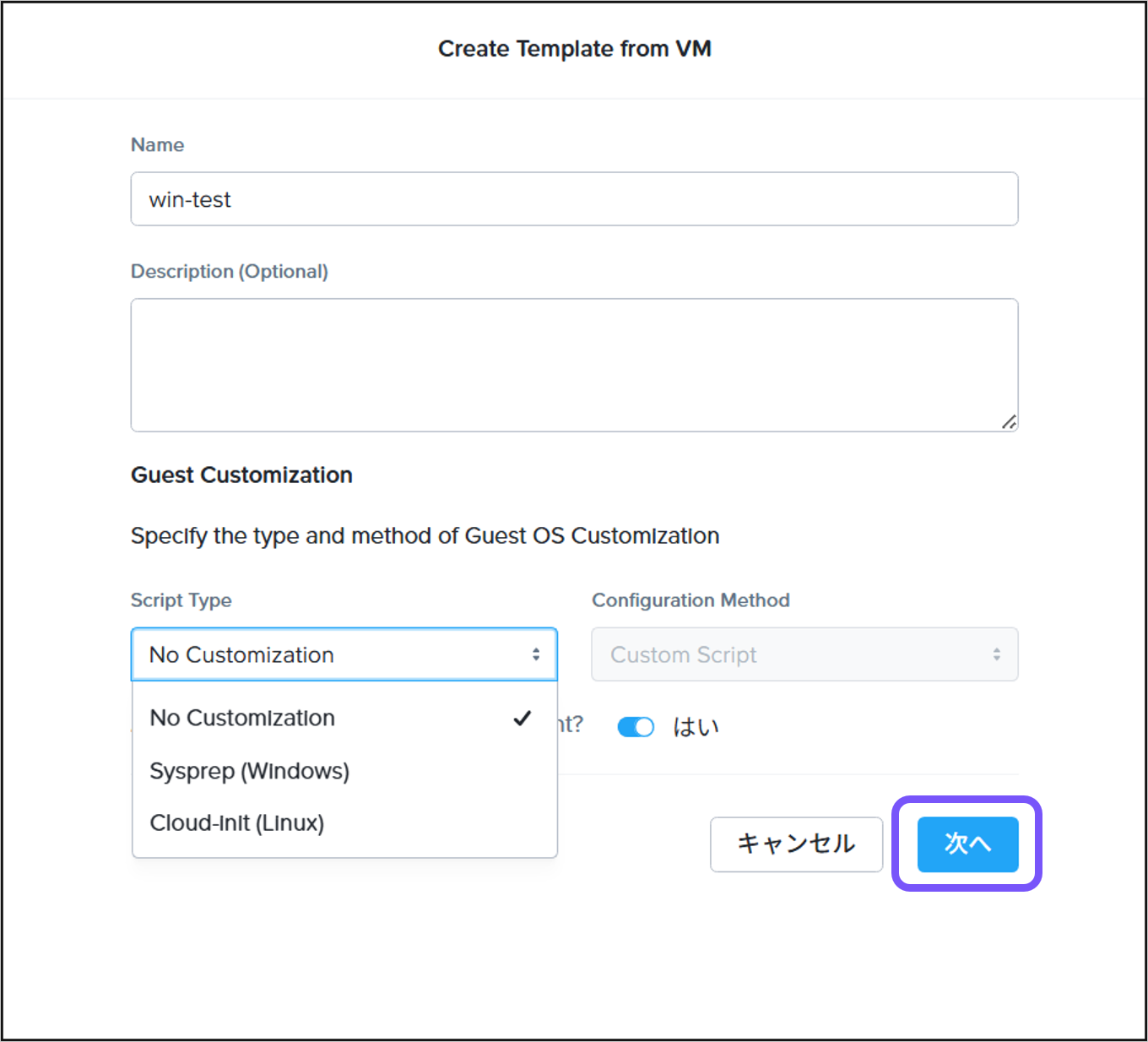Click the キャンセル button
The width and height of the screenshot is (1148, 1042).
pos(796,844)
